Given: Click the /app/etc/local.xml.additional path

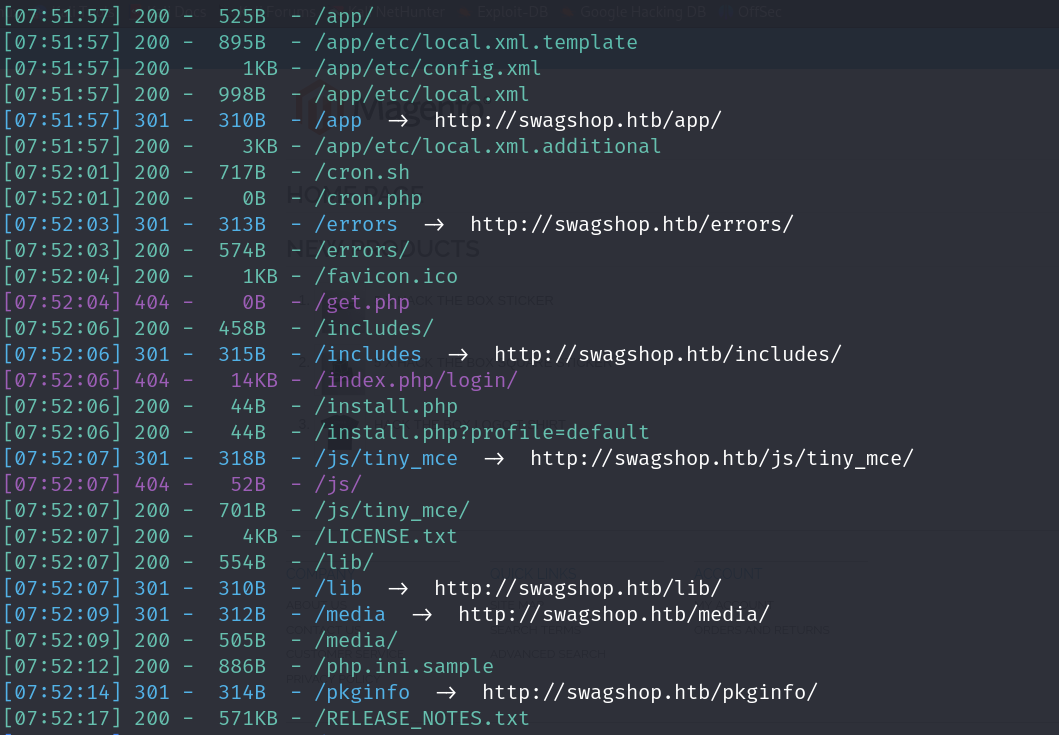Looking at the screenshot, I should pyautogui.click(x=487, y=146).
